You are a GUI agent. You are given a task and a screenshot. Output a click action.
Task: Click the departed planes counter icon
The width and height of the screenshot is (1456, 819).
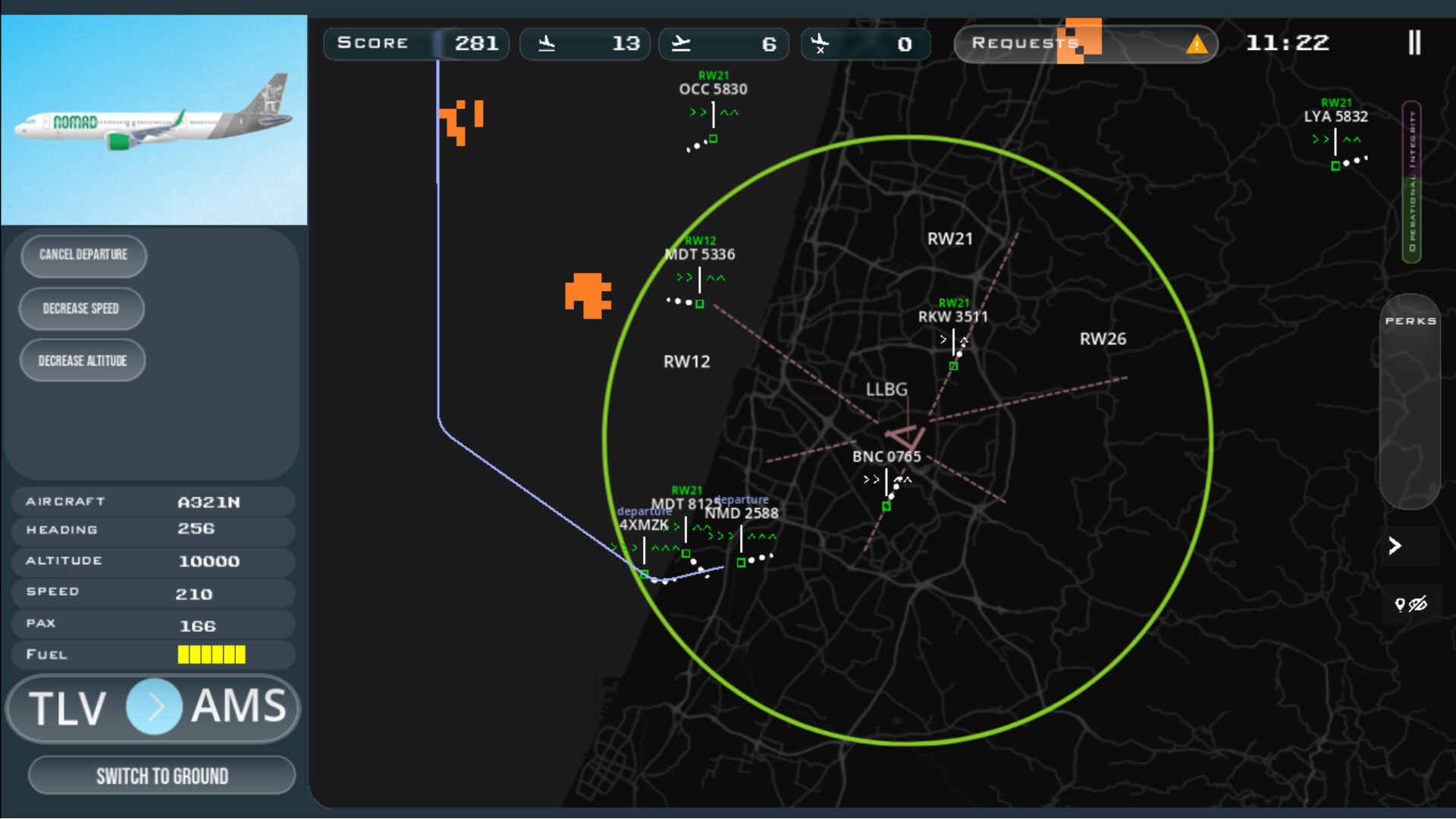coord(681,43)
